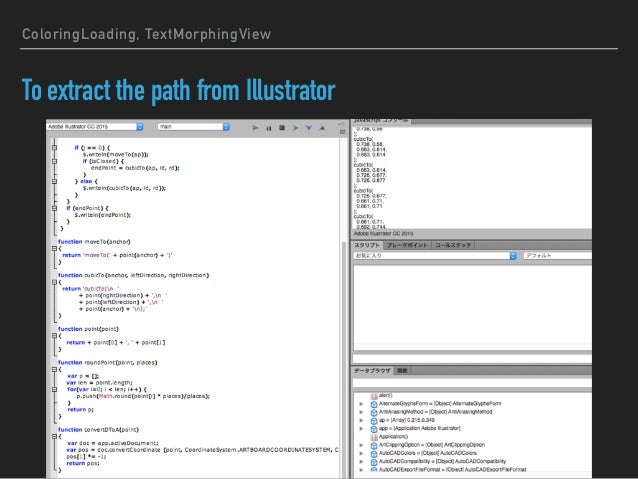Click the console status bar 'Adobe Illustrator CC 2015'
Image resolution: width=638 pixels, height=479 pixels.
pos(383,234)
